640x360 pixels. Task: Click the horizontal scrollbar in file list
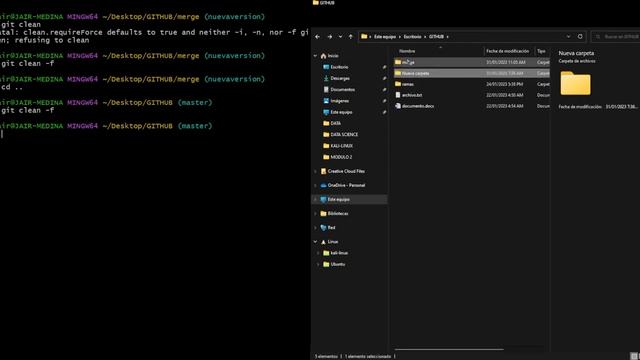449,349
